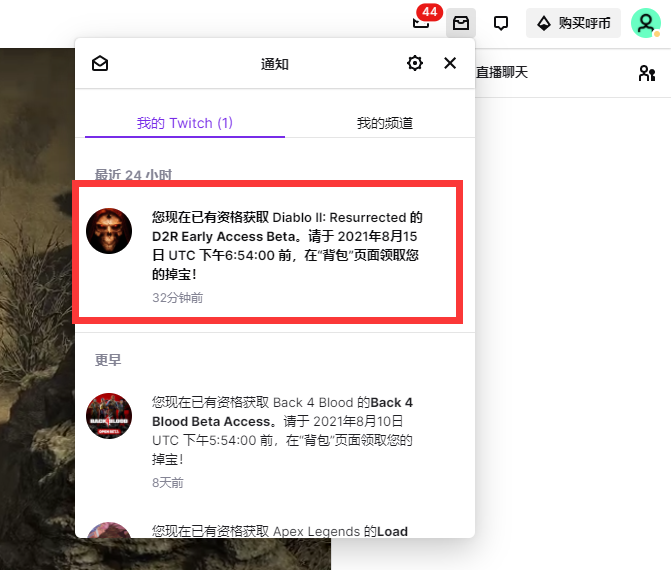The image size is (671, 570).
Task: Open the whispers chat bubble icon
Action: coord(501,23)
